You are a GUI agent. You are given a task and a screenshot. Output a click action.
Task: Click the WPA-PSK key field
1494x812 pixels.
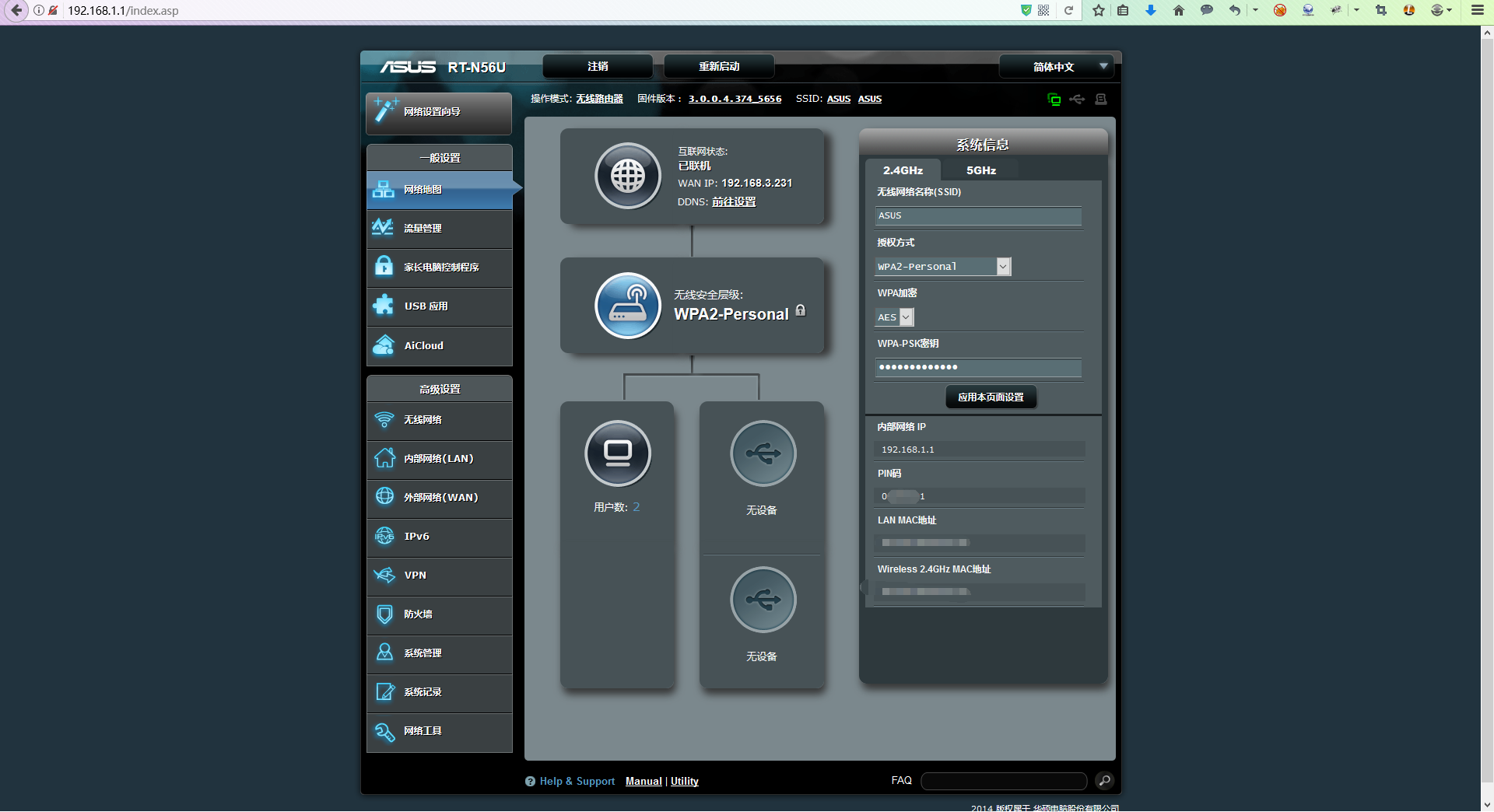(x=978, y=368)
